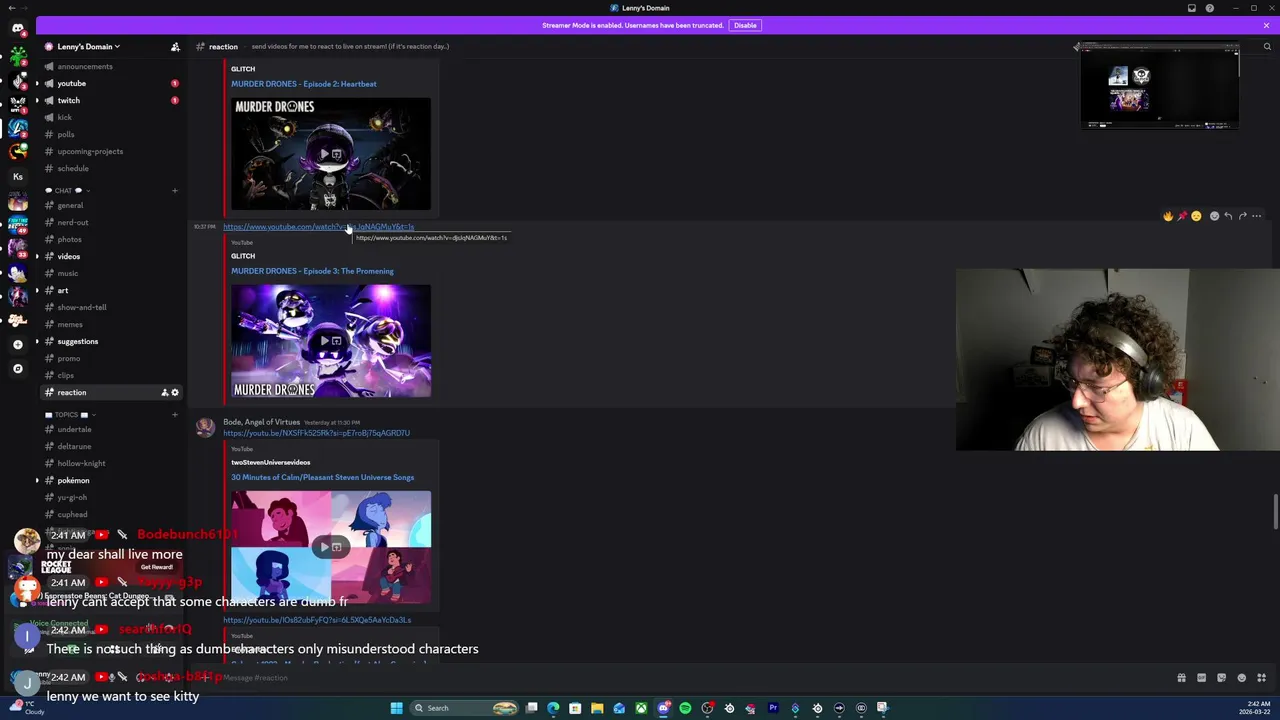Click the taskbar Search box

tap(463, 708)
